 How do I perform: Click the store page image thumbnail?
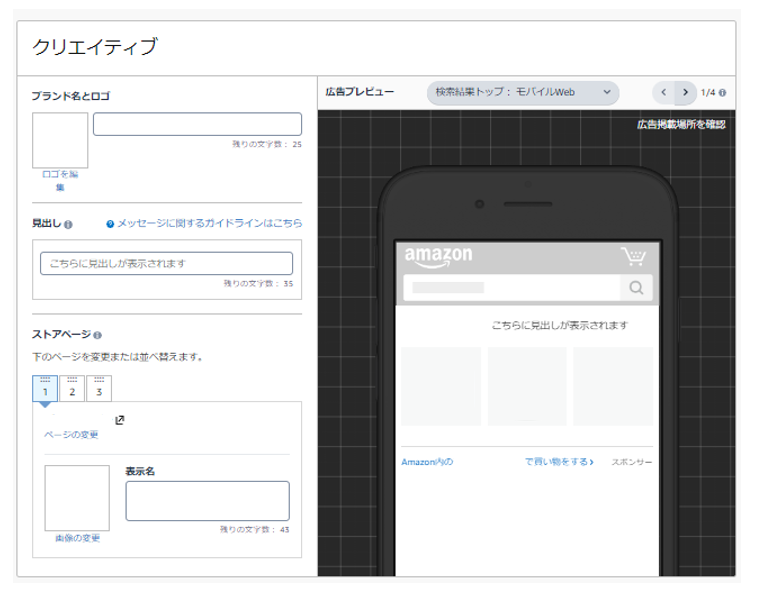point(77,498)
